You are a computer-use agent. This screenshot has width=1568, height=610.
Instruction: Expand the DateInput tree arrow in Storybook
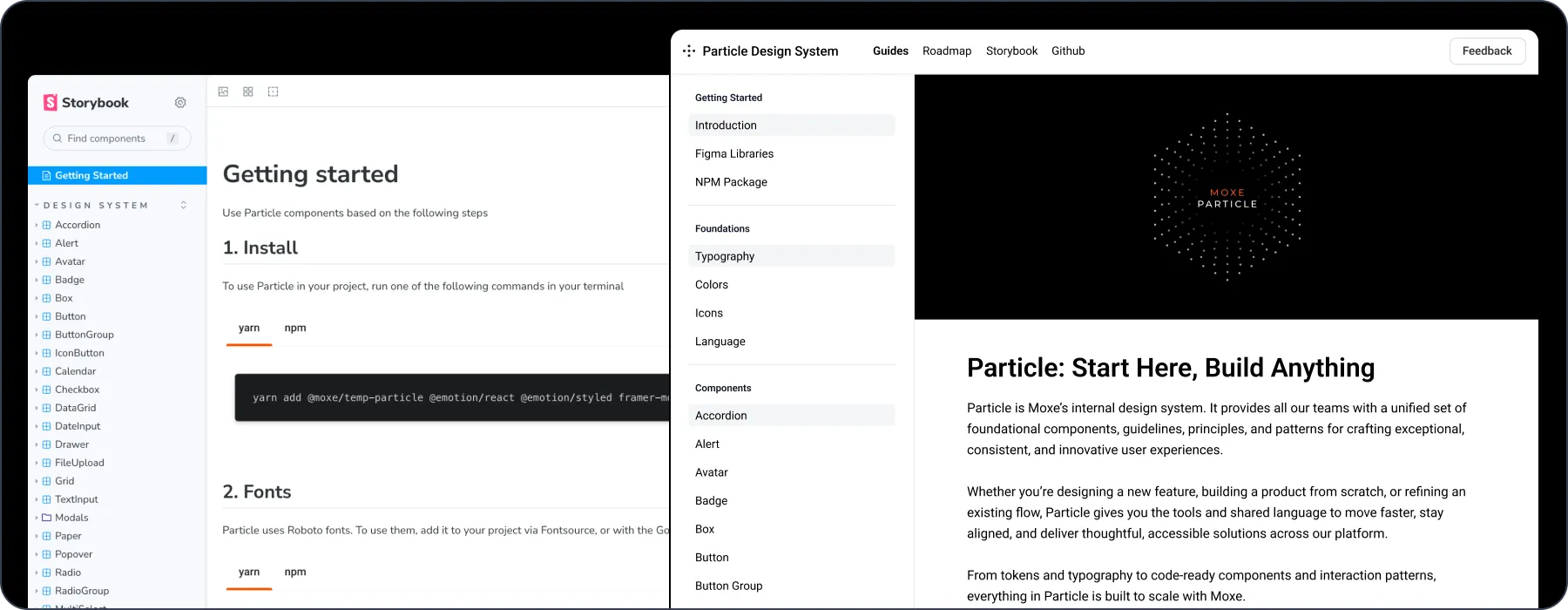[37, 426]
